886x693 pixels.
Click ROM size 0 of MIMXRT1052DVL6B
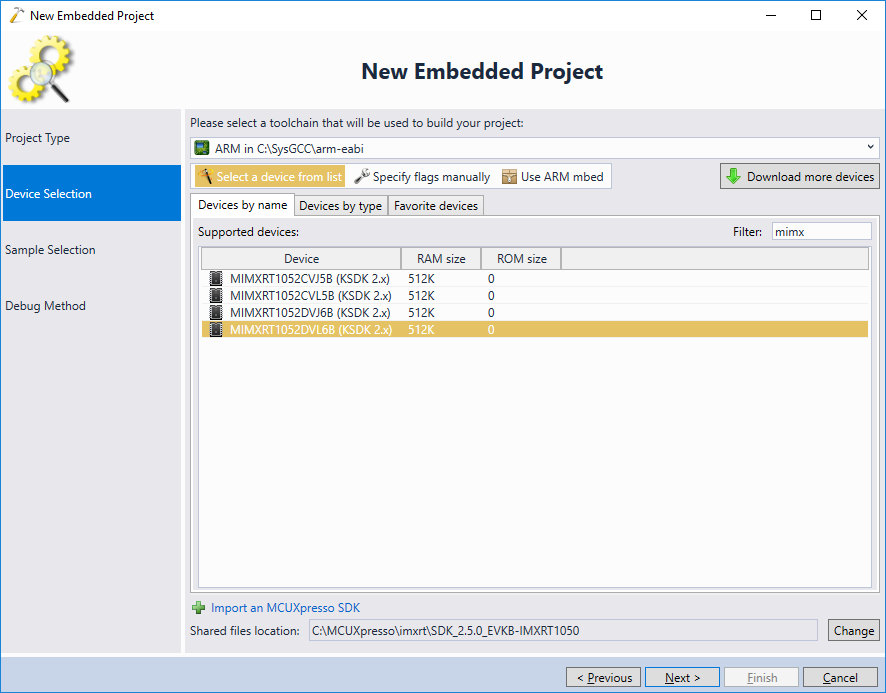(x=491, y=330)
